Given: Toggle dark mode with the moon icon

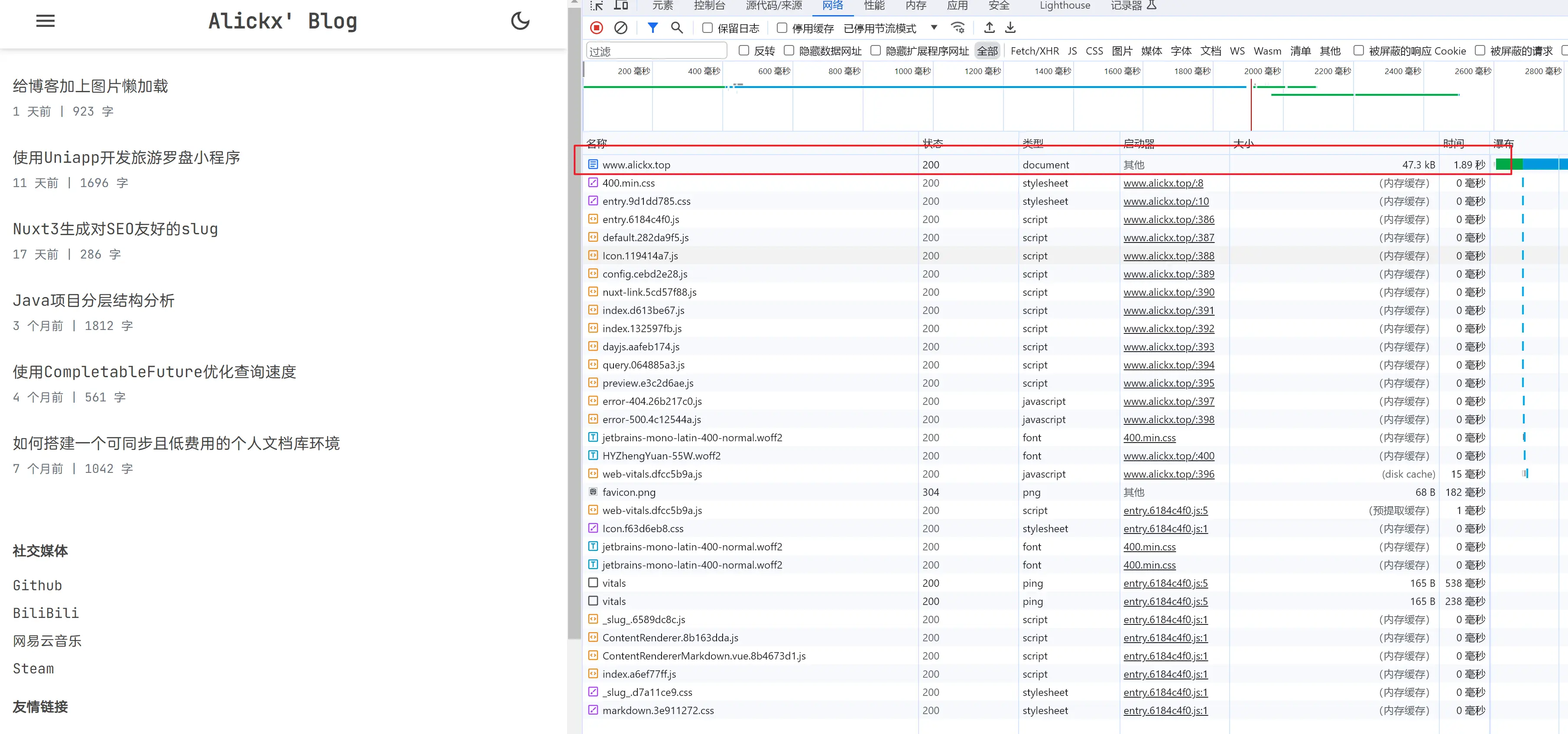Looking at the screenshot, I should pyautogui.click(x=520, y=21).
